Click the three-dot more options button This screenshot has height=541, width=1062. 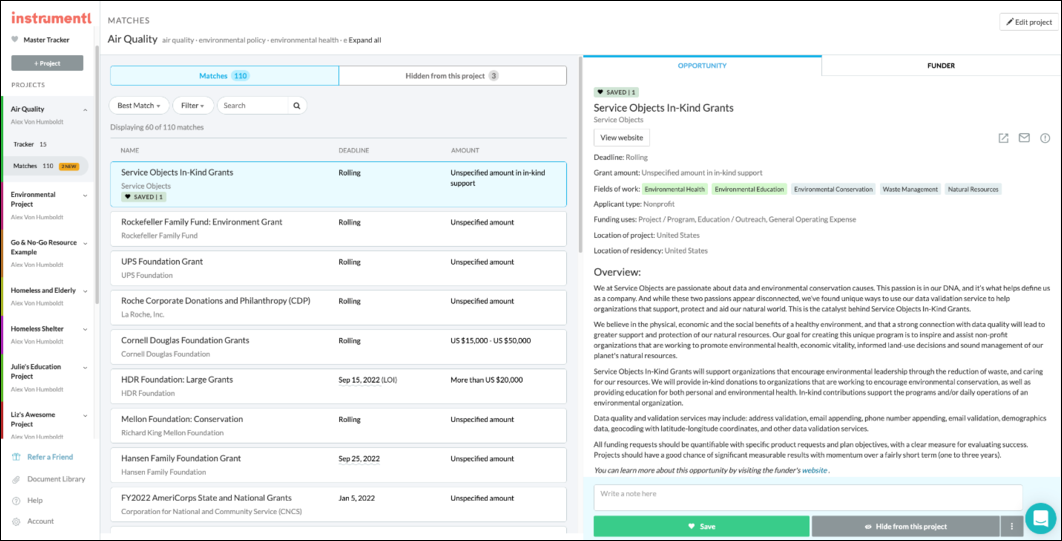(1012, 526)
